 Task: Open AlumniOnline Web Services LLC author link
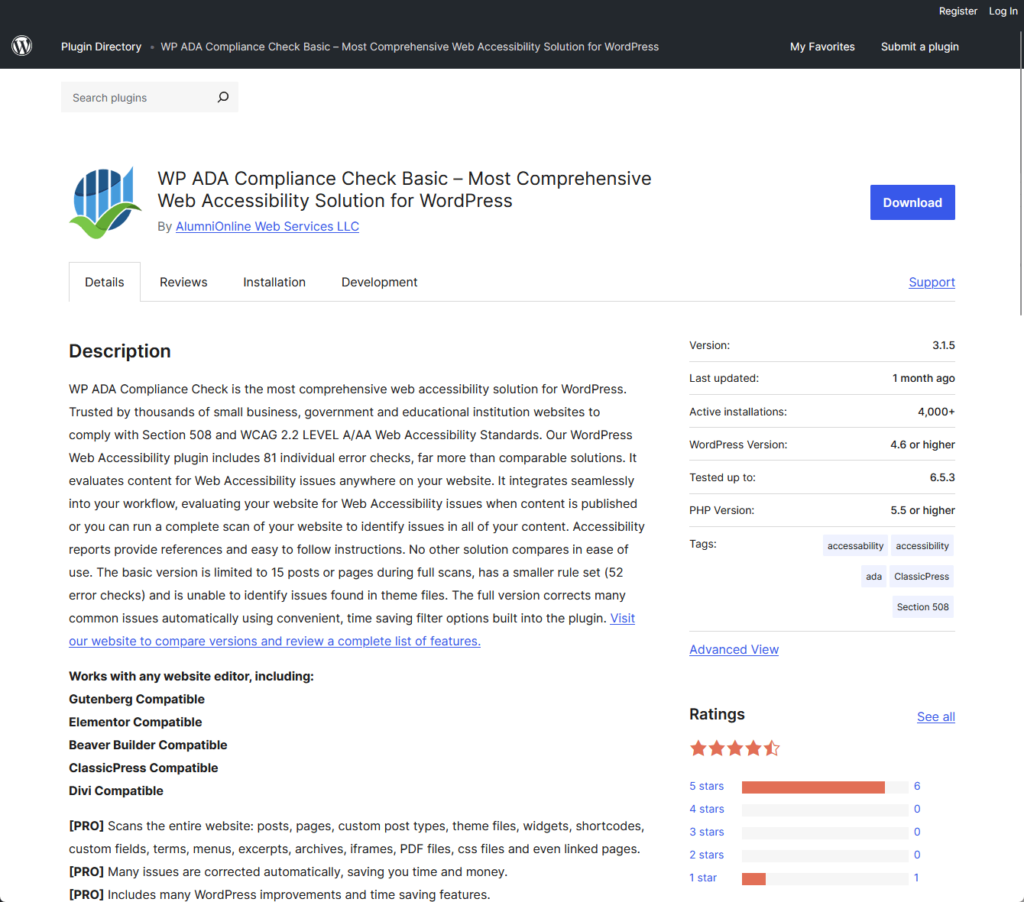pyautogui.click(x=267, y=226)
